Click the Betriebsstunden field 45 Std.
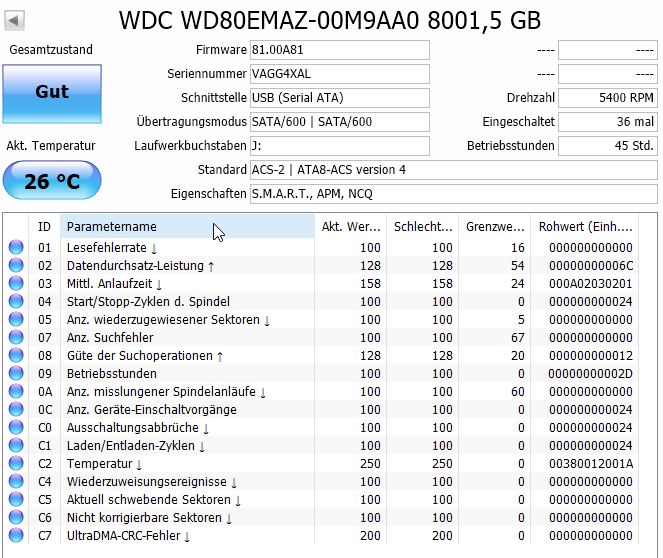This screenshot has width=663, height=558. coord(608,146)
